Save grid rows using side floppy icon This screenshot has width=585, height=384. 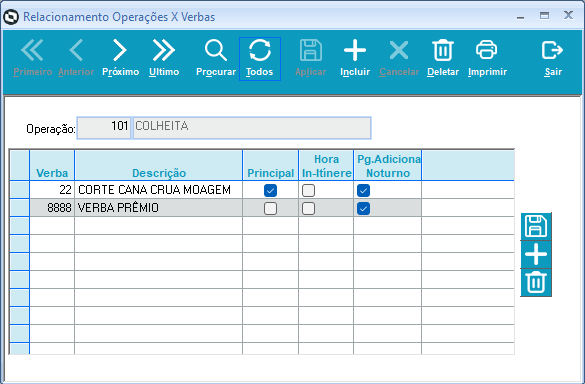point(536,226)
